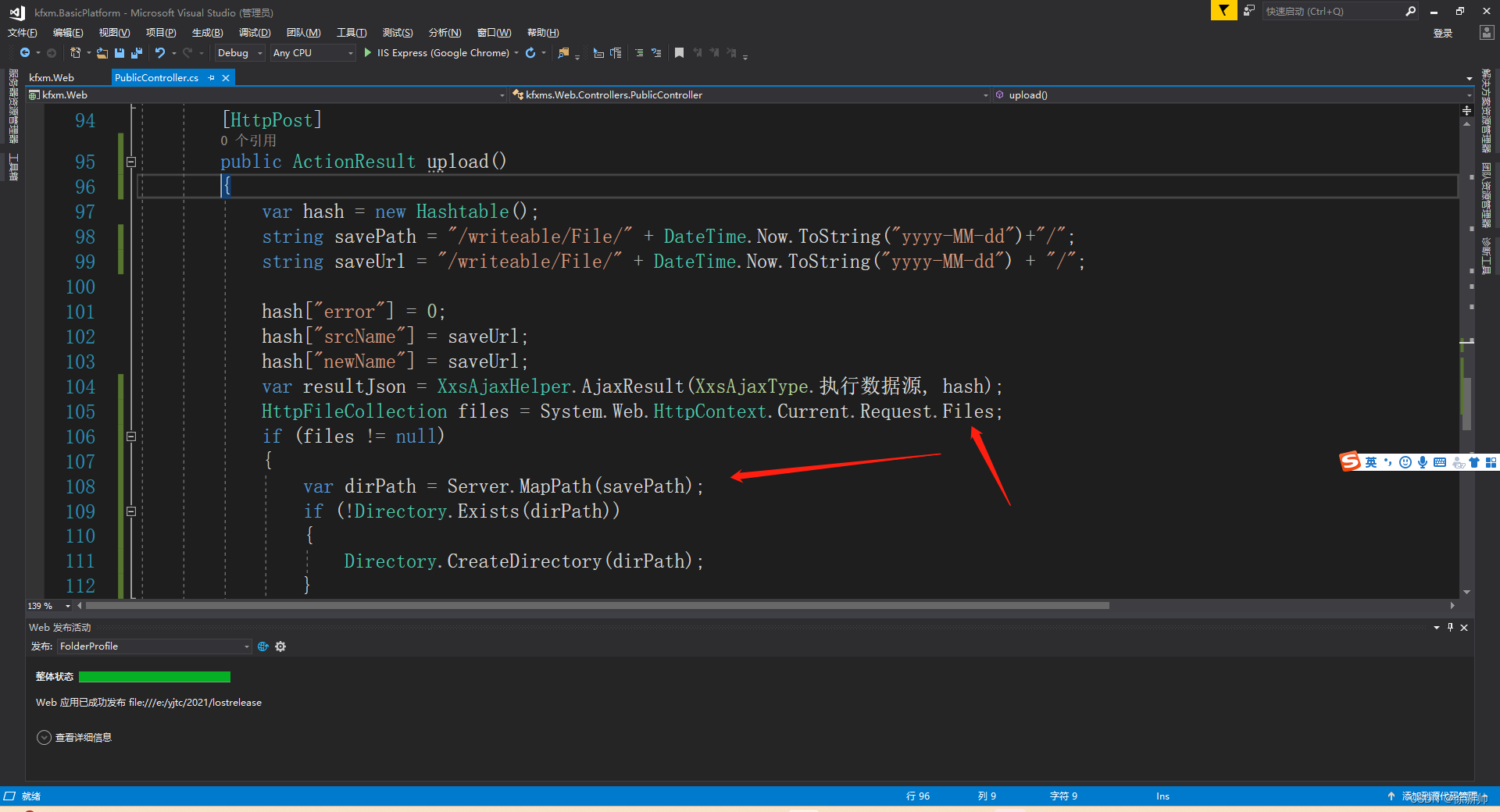
Task: Switch to the kfxm.Web tab
Action: point(52,78)
